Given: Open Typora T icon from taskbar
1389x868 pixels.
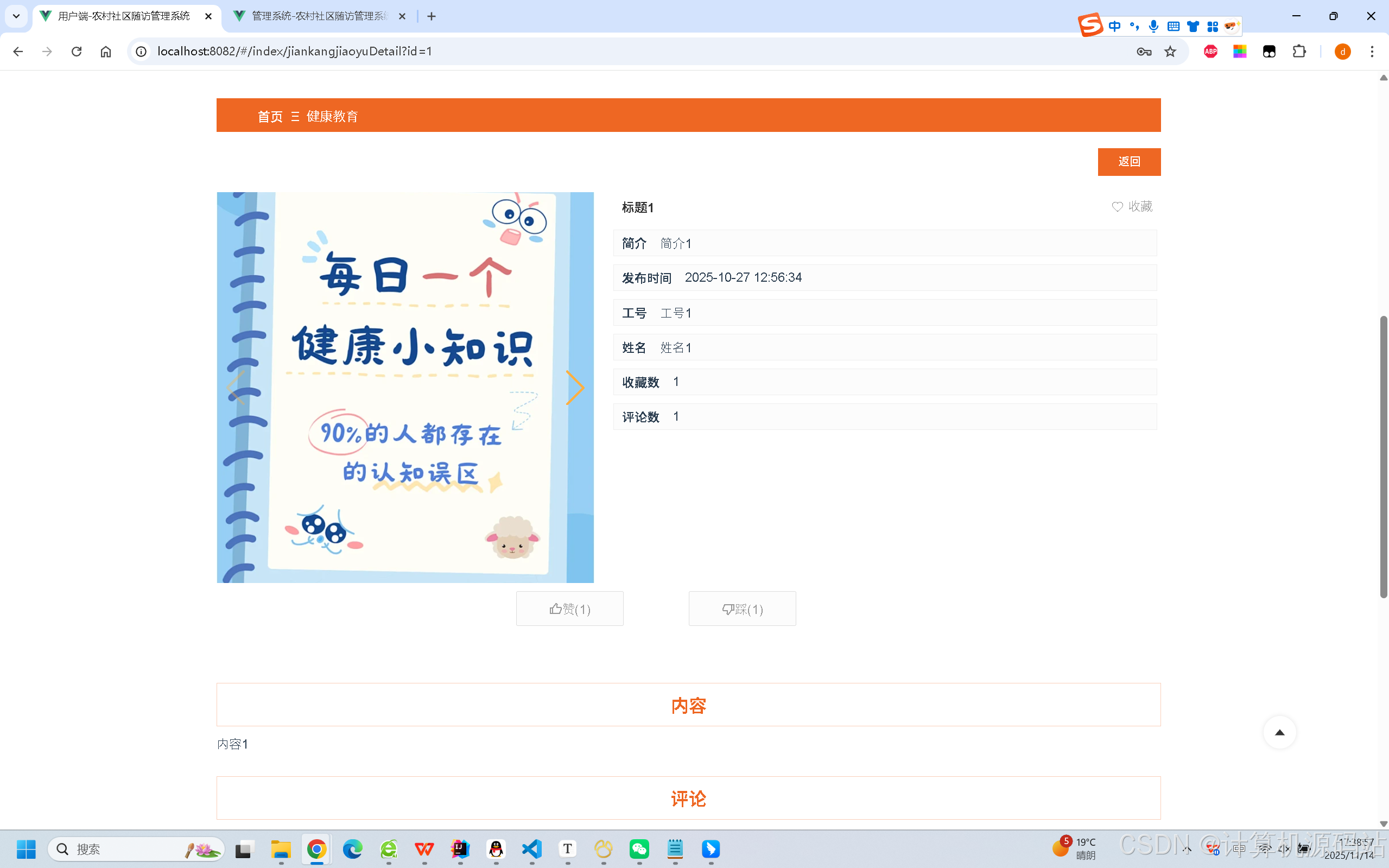Looking at the screenshot, I should pyautogui.click(x=567, y=848).
